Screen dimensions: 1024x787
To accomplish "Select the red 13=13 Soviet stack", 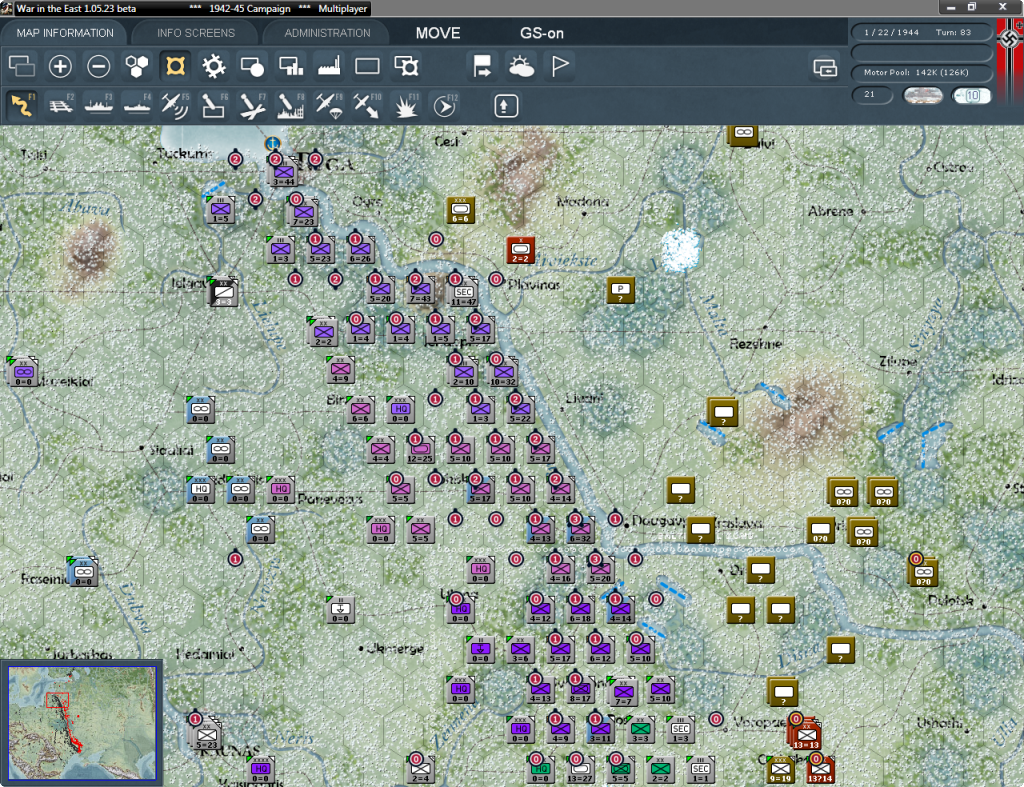I will point(807,735).
